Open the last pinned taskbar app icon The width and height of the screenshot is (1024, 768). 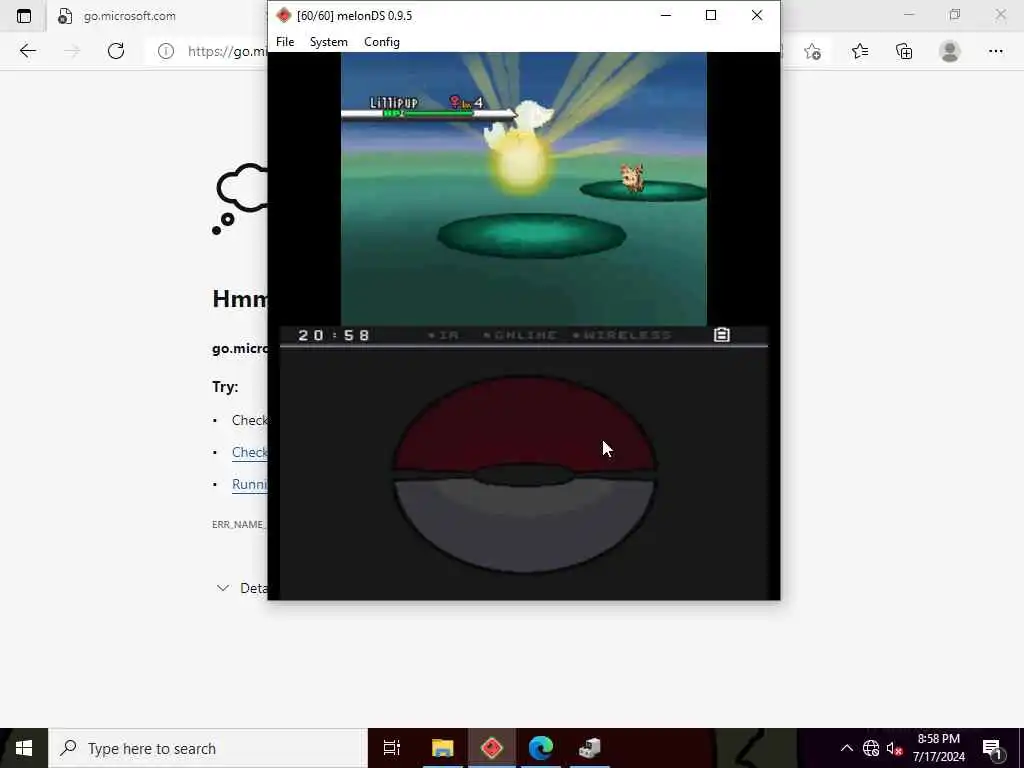pos(590,748)
